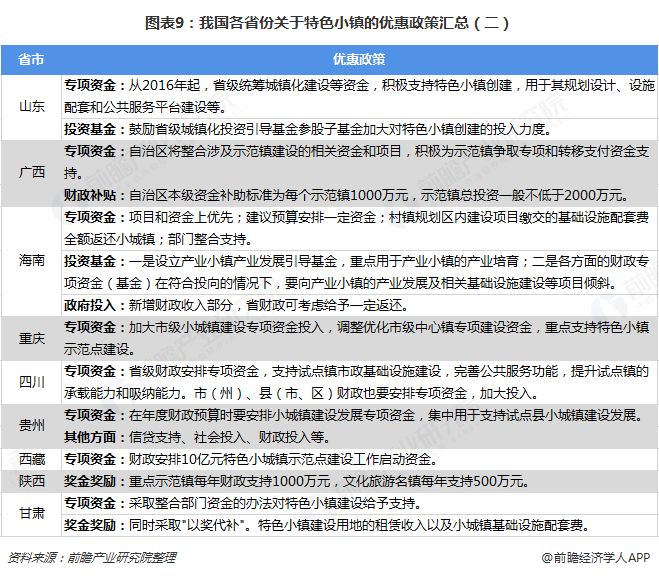Click the @前瞻经济学人APP watermark text
Screen dimensions: 659x576
596,558
